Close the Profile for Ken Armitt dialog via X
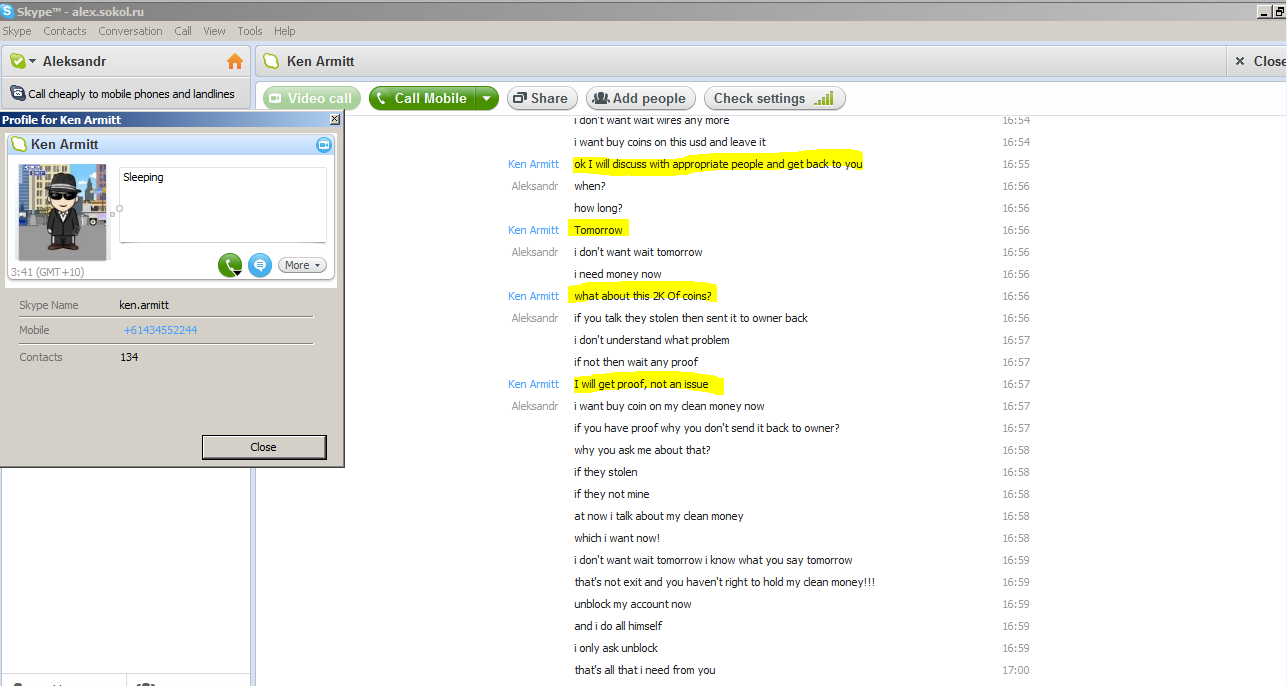This screenshot has height=686, width=1287. pyautogui.click(x=335, y=119)
